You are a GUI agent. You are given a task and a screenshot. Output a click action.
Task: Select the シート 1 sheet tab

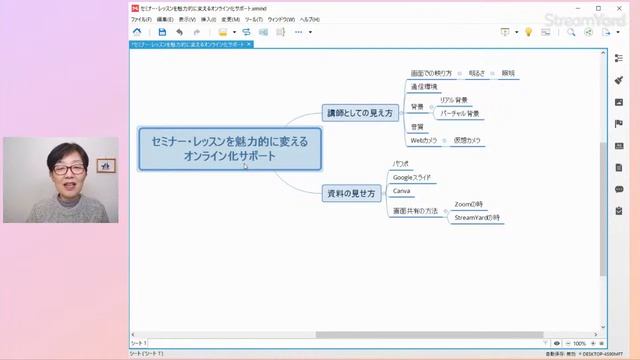point(138,343)
